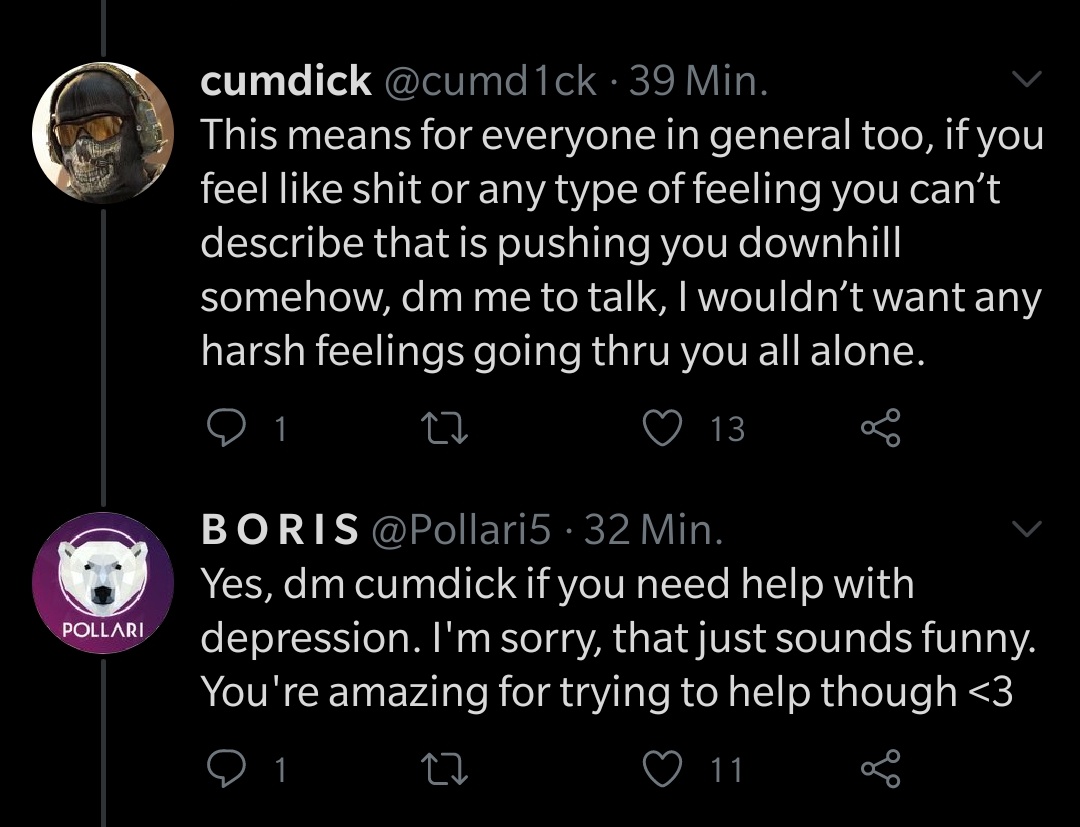The image size is (1080, 827).
Task: Click the @cumd1ck handle
Action: click(x=490, y=82)
